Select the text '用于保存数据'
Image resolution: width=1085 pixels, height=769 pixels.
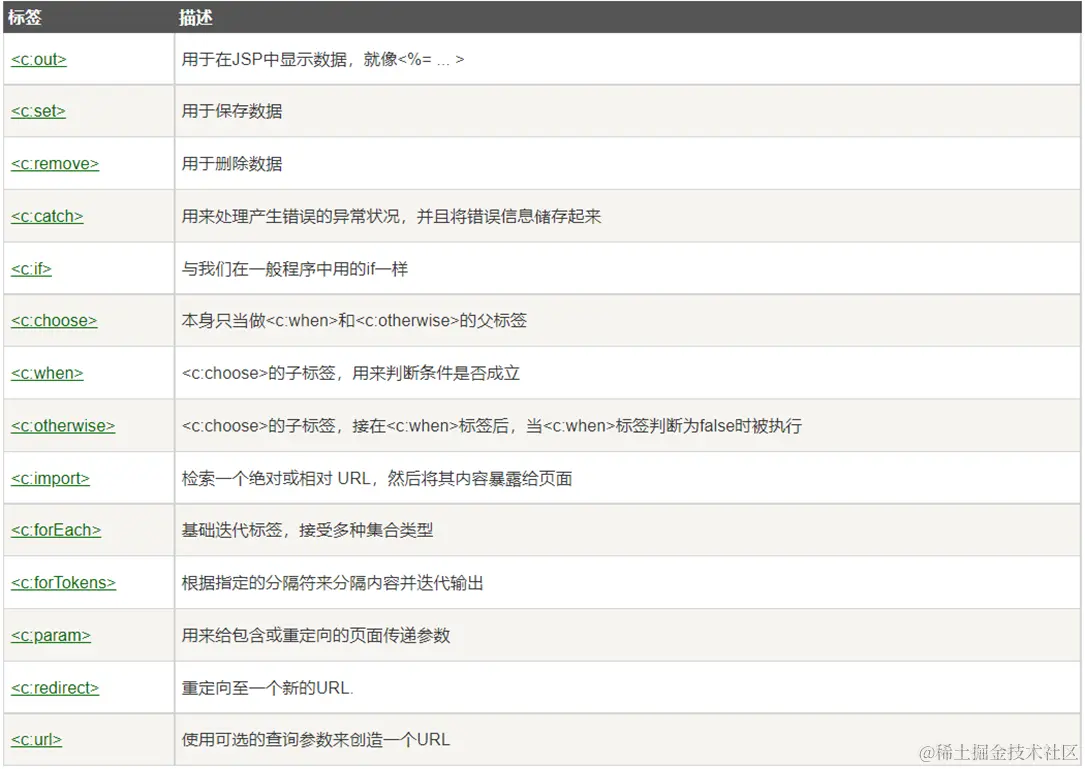(232, 111)
